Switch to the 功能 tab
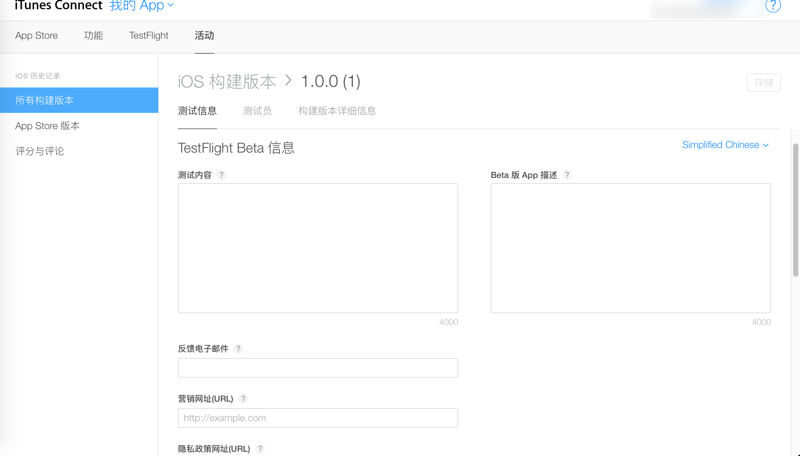 click(93, 36)
